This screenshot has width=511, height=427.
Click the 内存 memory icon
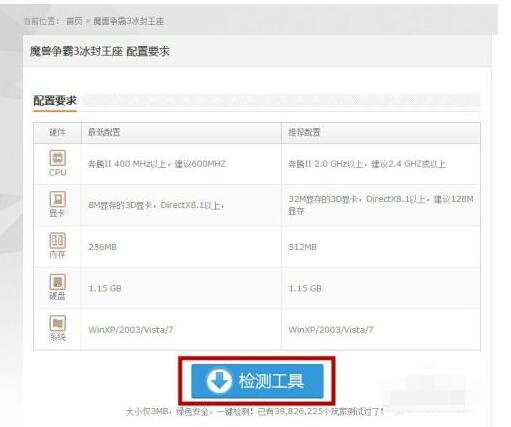pos(57,240)
